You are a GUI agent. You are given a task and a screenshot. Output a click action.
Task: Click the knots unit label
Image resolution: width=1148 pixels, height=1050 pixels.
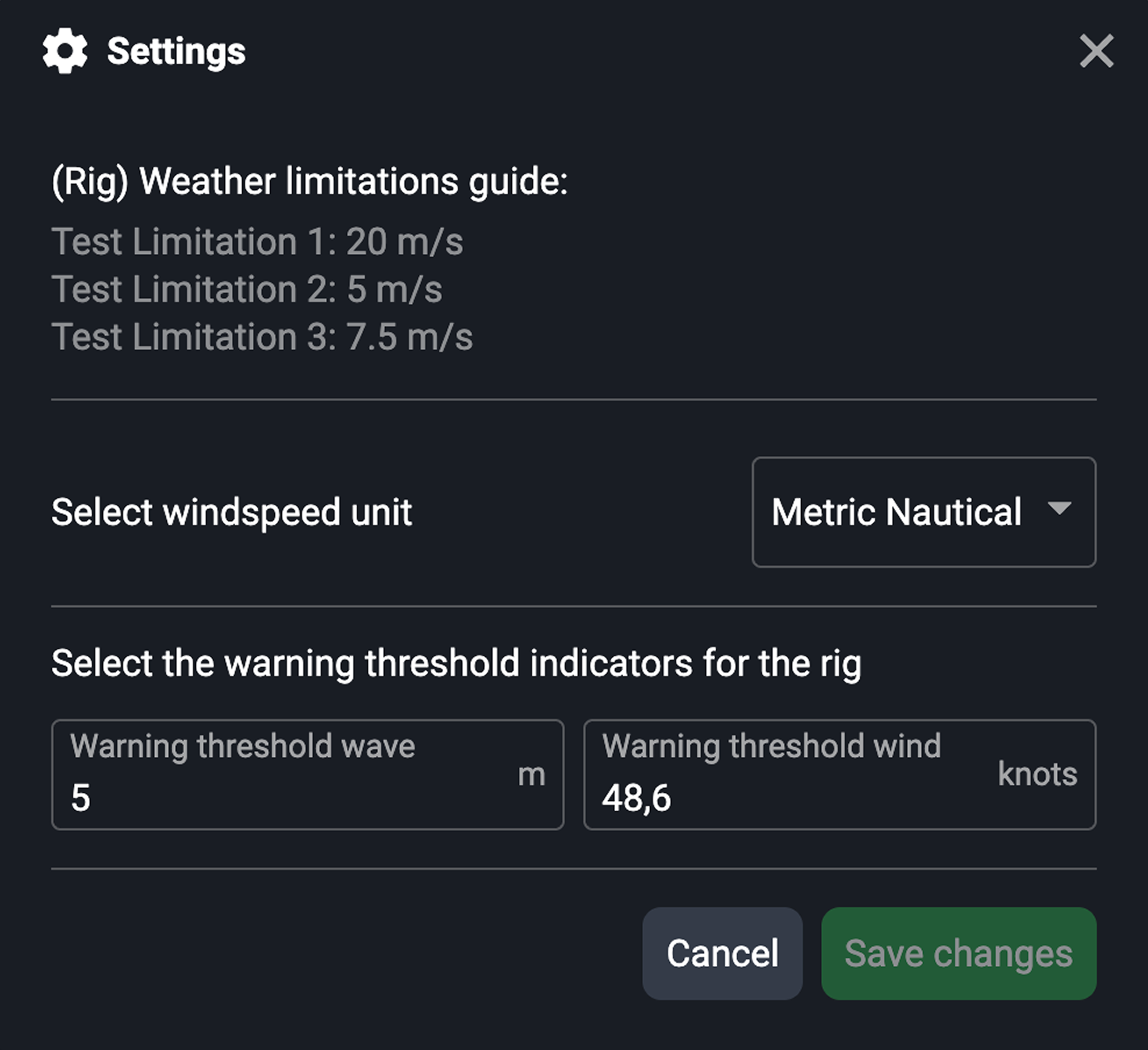[x=1038, y=774]
